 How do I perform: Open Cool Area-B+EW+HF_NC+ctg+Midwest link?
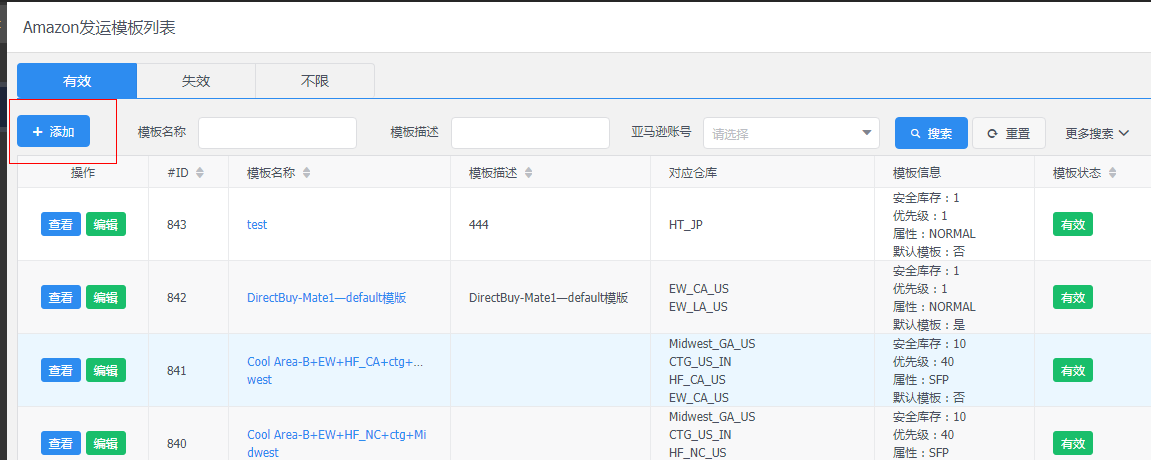pos(337,444)
